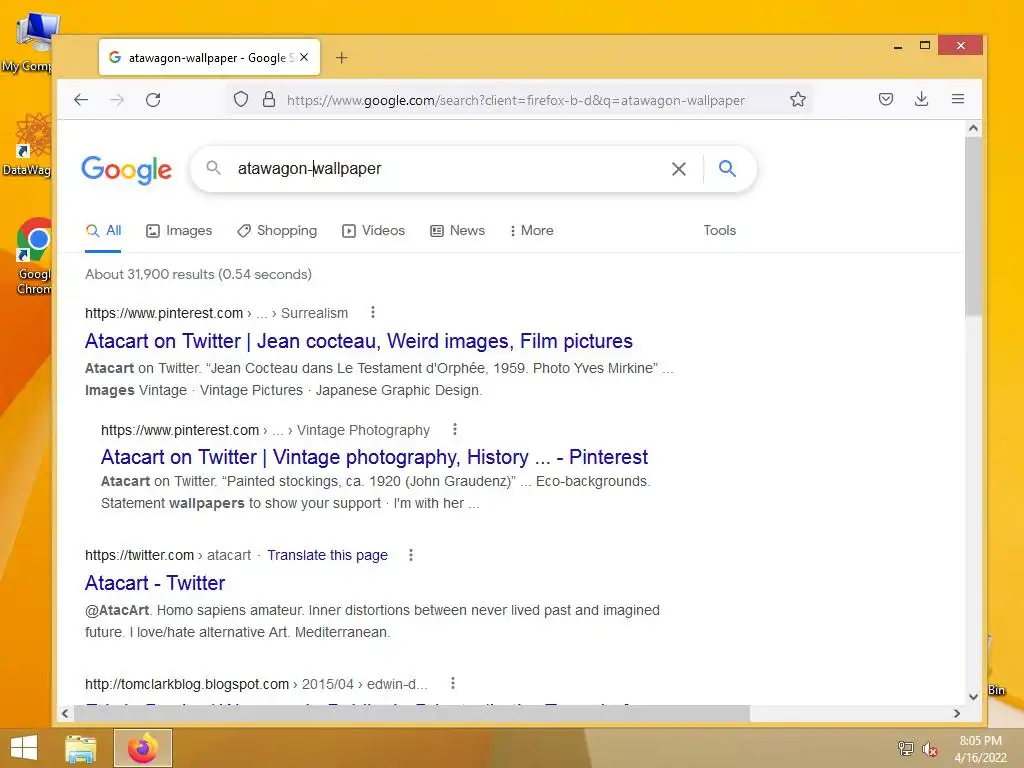Switch to News results
Viewport: 1024px width, 768px height.
point(457,231)
